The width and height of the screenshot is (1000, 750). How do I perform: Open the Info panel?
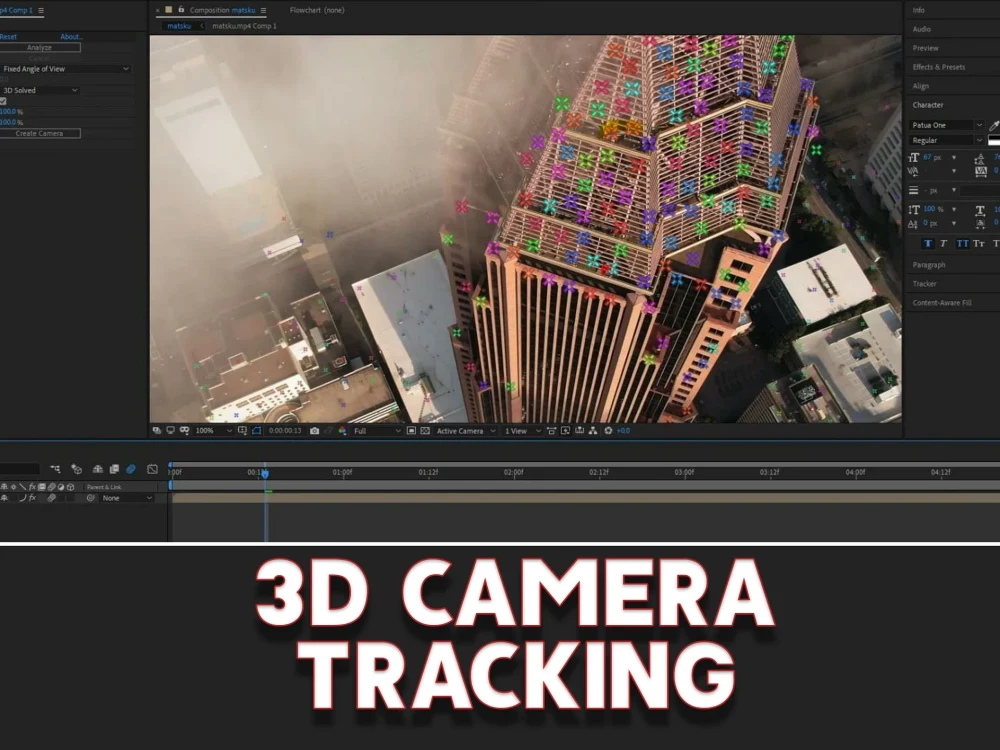(918, 10)
